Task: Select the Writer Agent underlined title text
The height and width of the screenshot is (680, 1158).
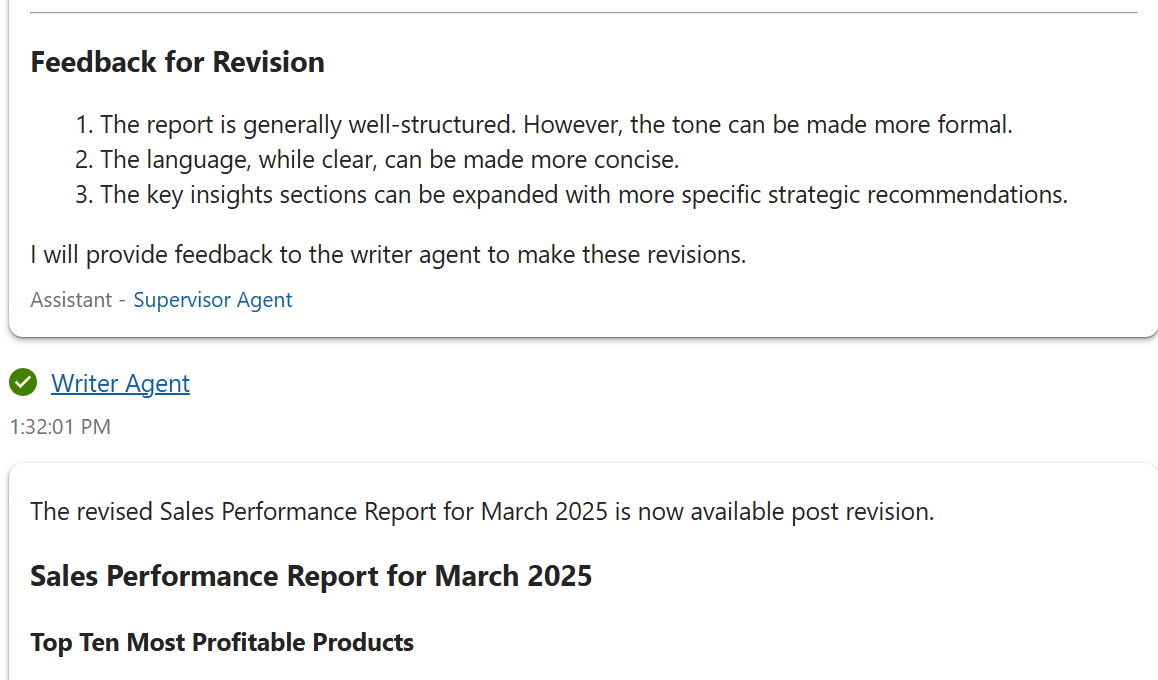Action: (x=120, y=383)
